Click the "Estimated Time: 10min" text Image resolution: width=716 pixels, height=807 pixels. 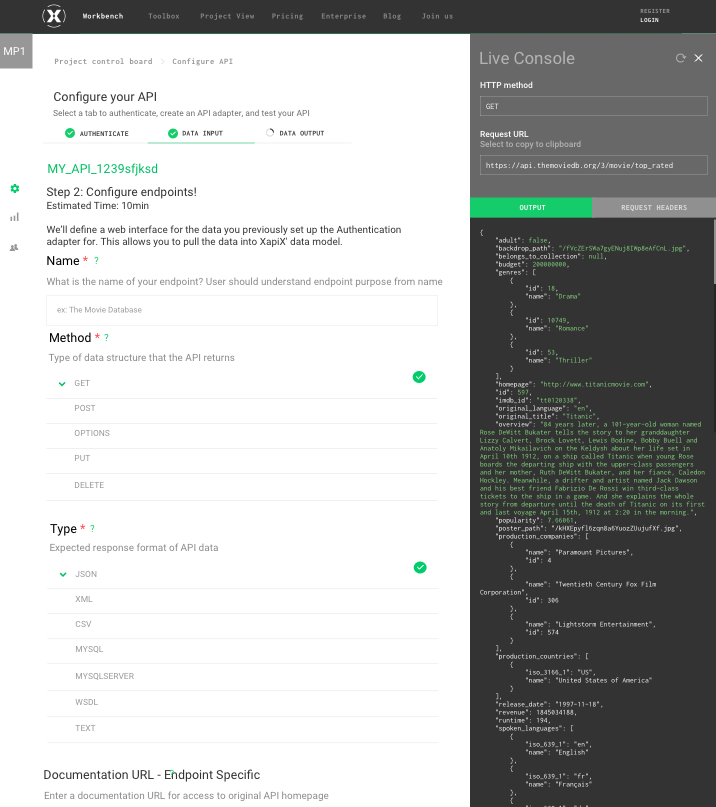click(98, 206)
